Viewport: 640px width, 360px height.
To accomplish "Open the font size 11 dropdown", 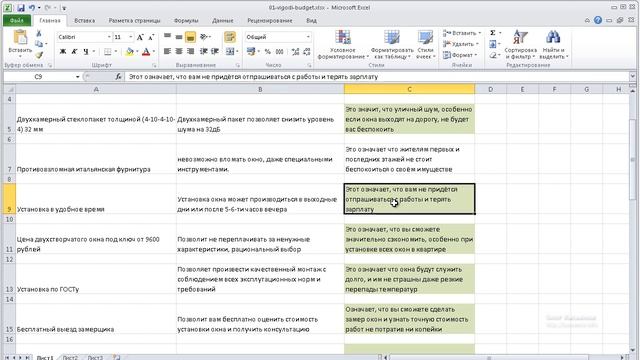I will (131, 37).
